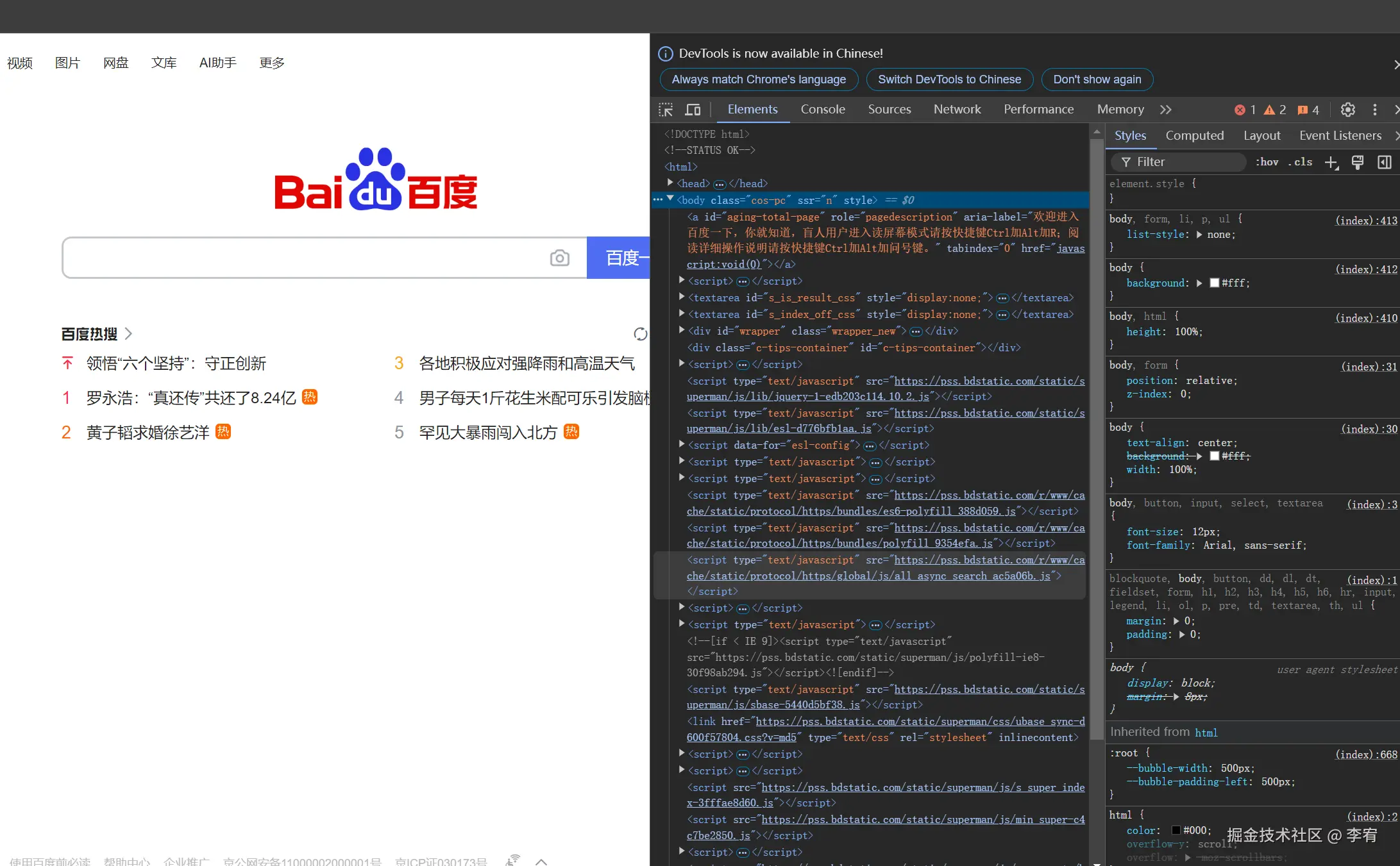The width and height of the screenshot is (1400, 866).
Task: Click the camera image-search icon
Action: pyautogui.click(x=559, y=258)
